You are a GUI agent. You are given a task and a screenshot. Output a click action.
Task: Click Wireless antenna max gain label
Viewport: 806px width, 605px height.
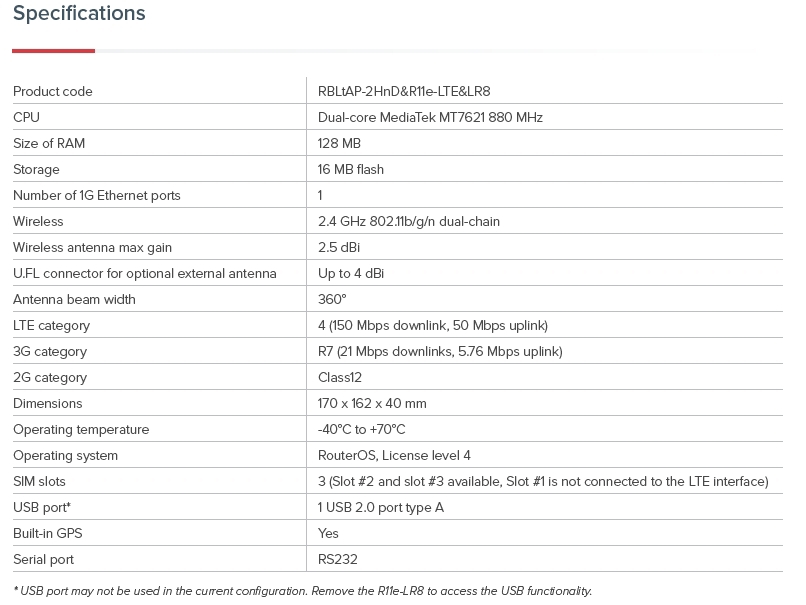point(93,248)
